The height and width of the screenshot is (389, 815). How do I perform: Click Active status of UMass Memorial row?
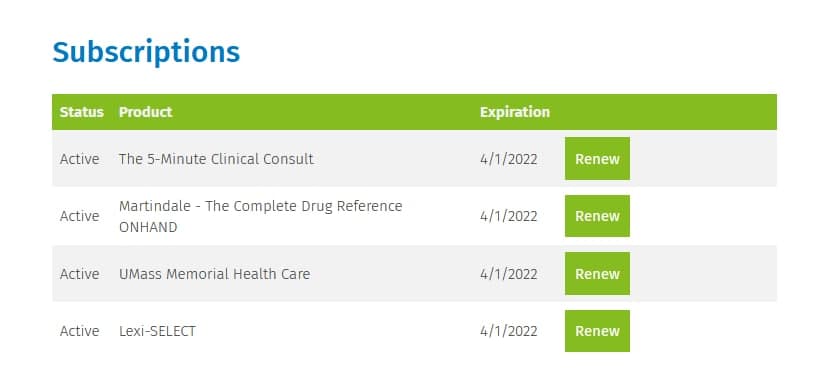pyautogui.click(x=80, y=274)
